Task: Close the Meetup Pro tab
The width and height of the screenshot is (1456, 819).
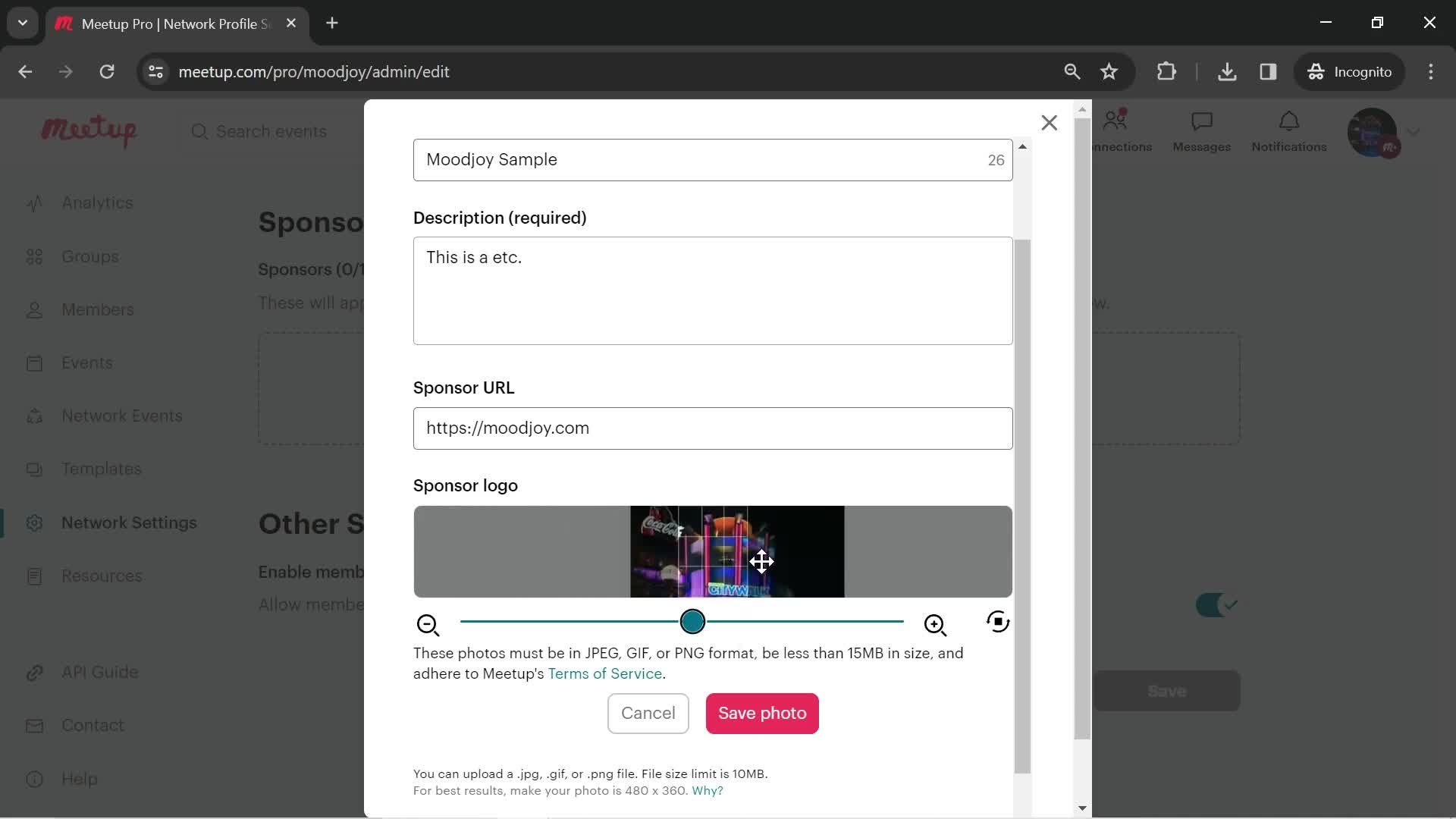Action: 291,24
